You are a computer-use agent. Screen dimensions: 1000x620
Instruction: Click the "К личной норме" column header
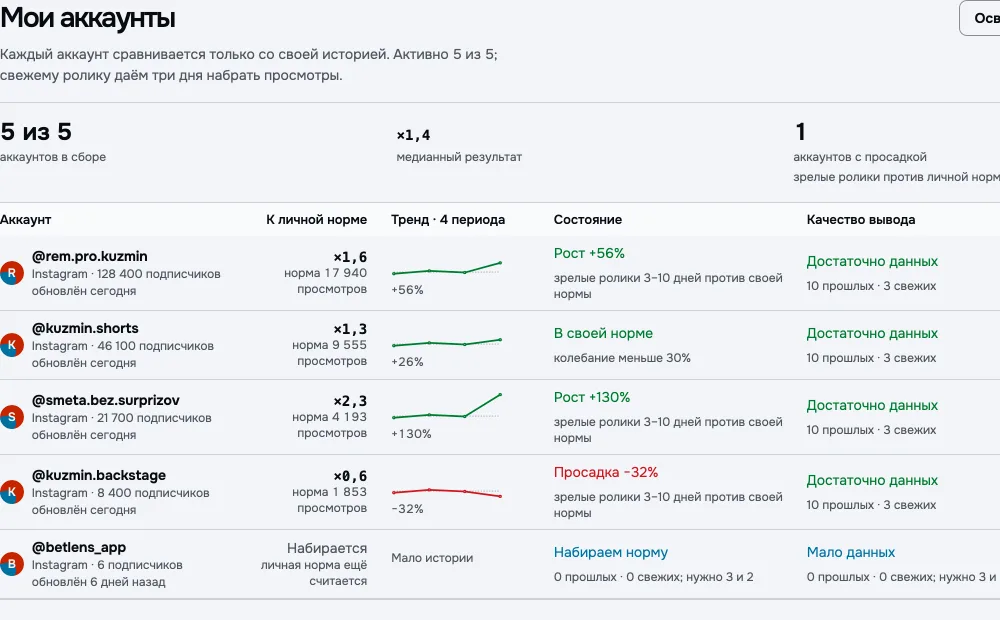pos(316,219)
